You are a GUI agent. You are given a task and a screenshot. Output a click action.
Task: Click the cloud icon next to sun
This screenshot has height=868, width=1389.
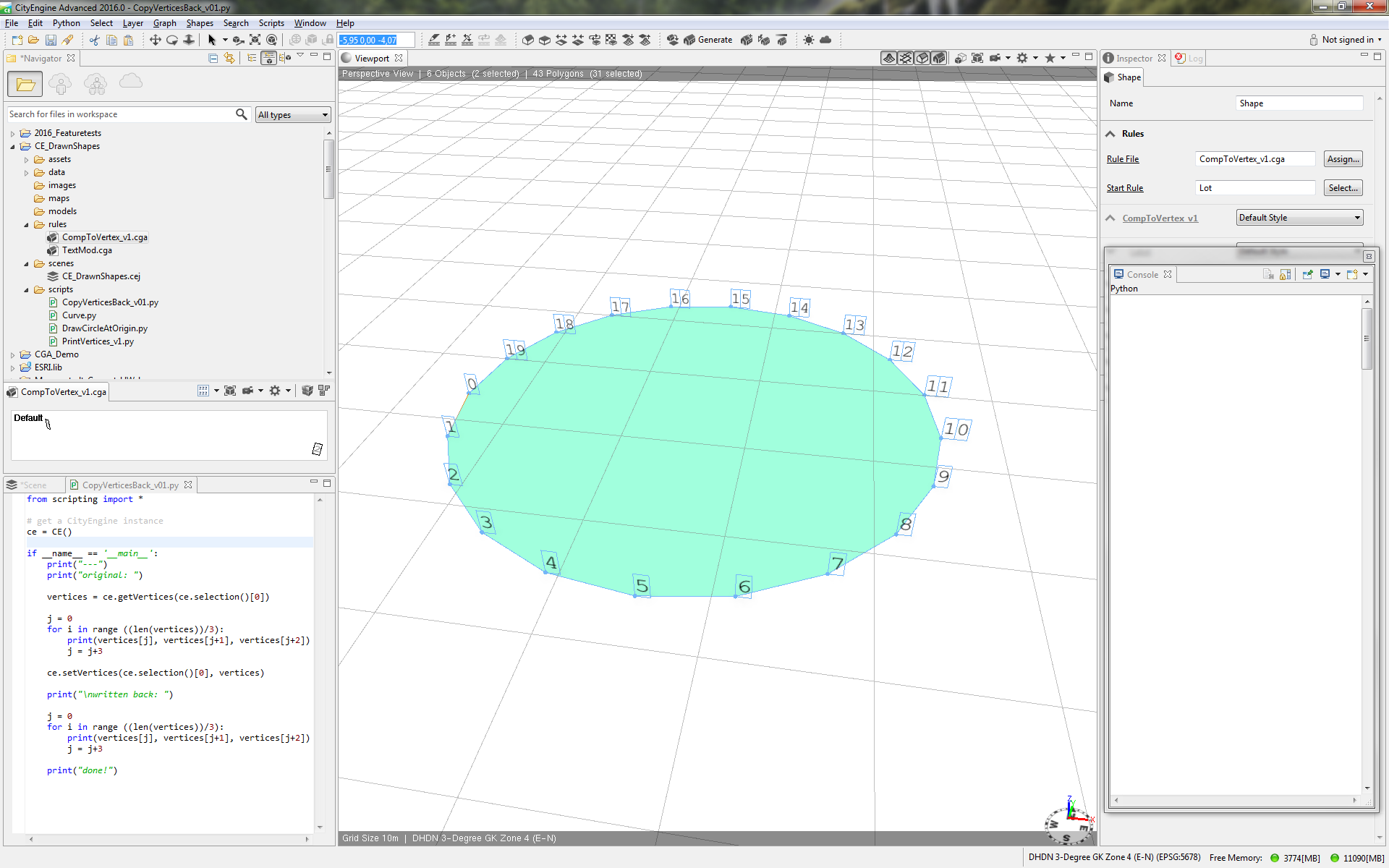(x=825, y=40)
